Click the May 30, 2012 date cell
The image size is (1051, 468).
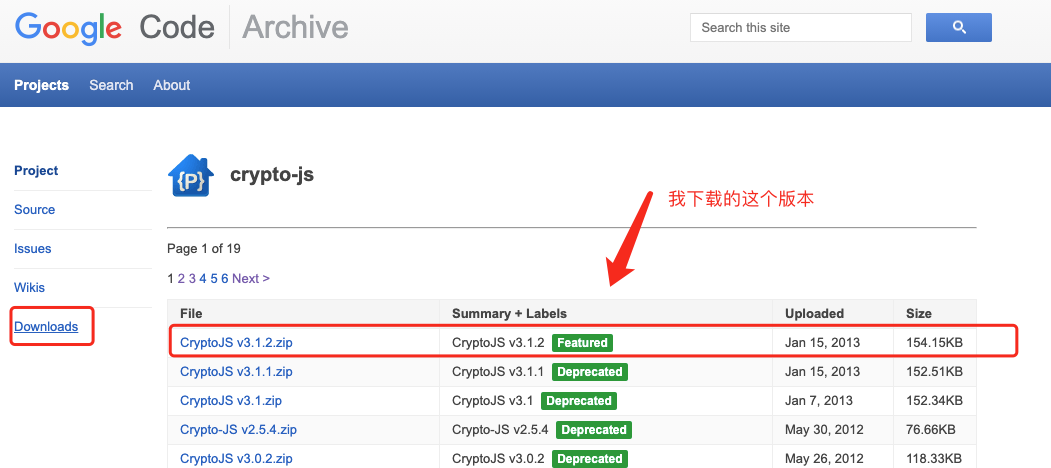[x=824, y=430]
